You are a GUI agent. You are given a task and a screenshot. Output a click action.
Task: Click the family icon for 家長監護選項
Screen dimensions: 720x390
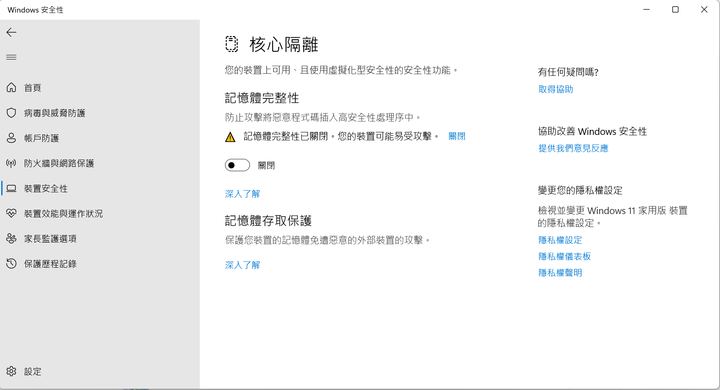11,238
